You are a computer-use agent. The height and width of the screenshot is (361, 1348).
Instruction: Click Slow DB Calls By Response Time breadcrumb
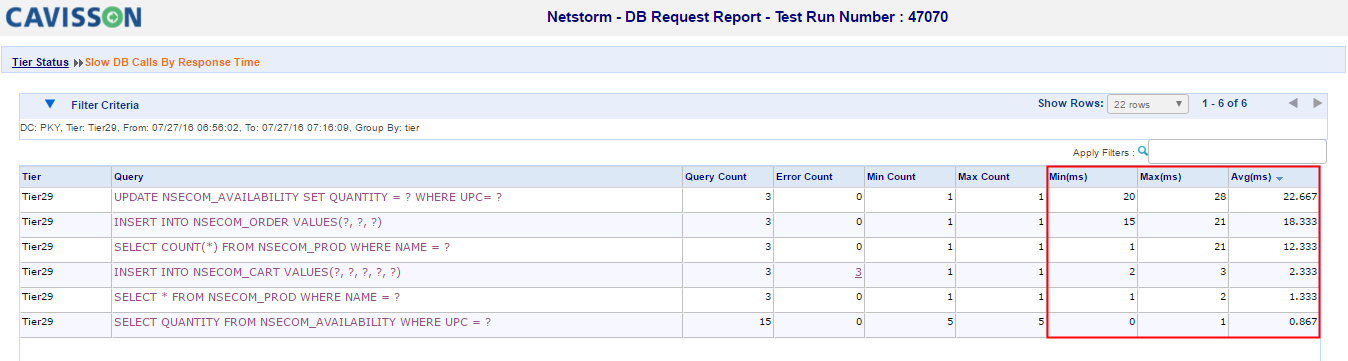[x=172, y=62]
